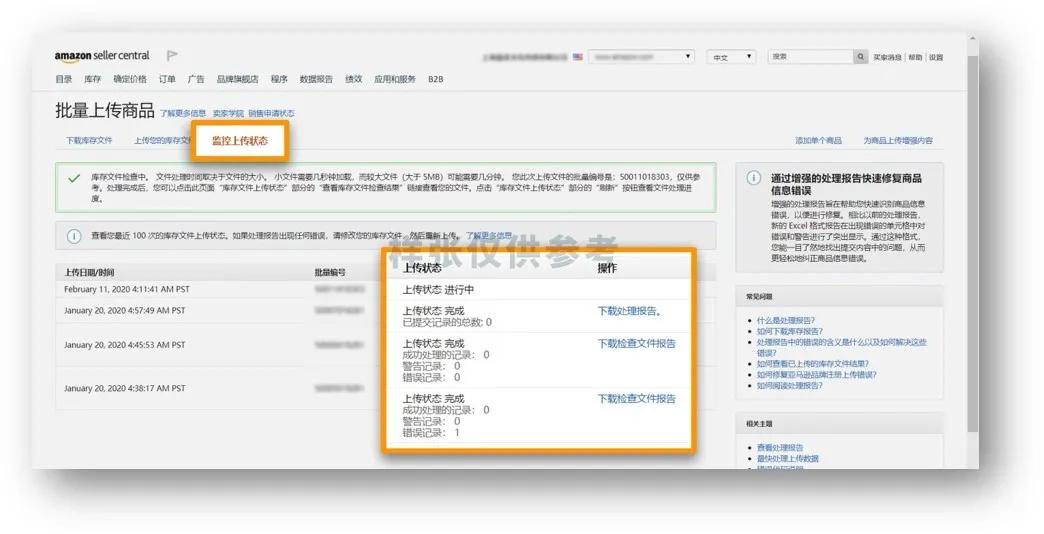Focus the 搜索 search field
Viewport: 1044px width, 534px height.
click(811, 57)
